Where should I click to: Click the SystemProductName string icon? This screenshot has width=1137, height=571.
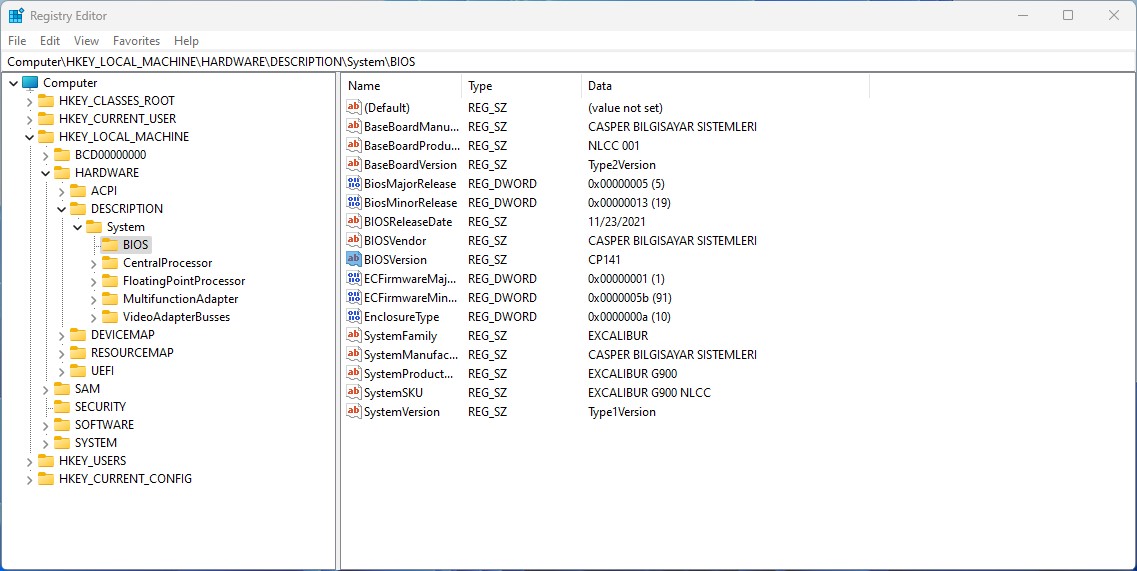(x=354, y=374)
